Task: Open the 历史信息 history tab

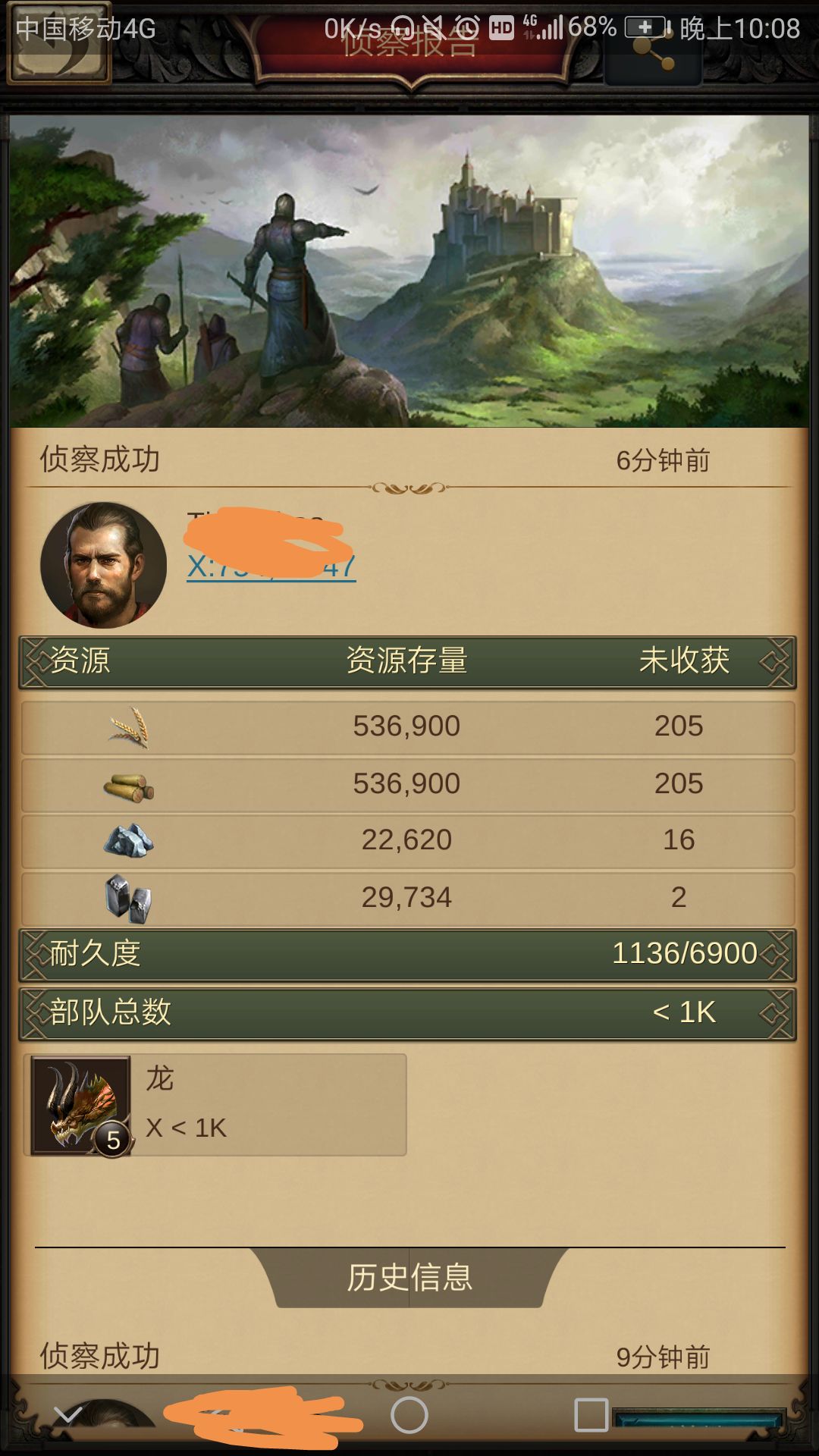Action: 409,1278
